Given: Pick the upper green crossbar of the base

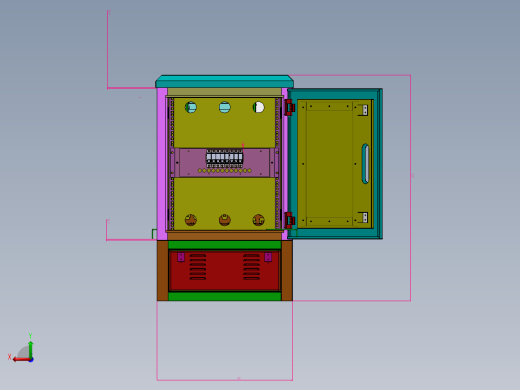Looking at the screenshot, I should pyautogui.click(x=224, y=245).
